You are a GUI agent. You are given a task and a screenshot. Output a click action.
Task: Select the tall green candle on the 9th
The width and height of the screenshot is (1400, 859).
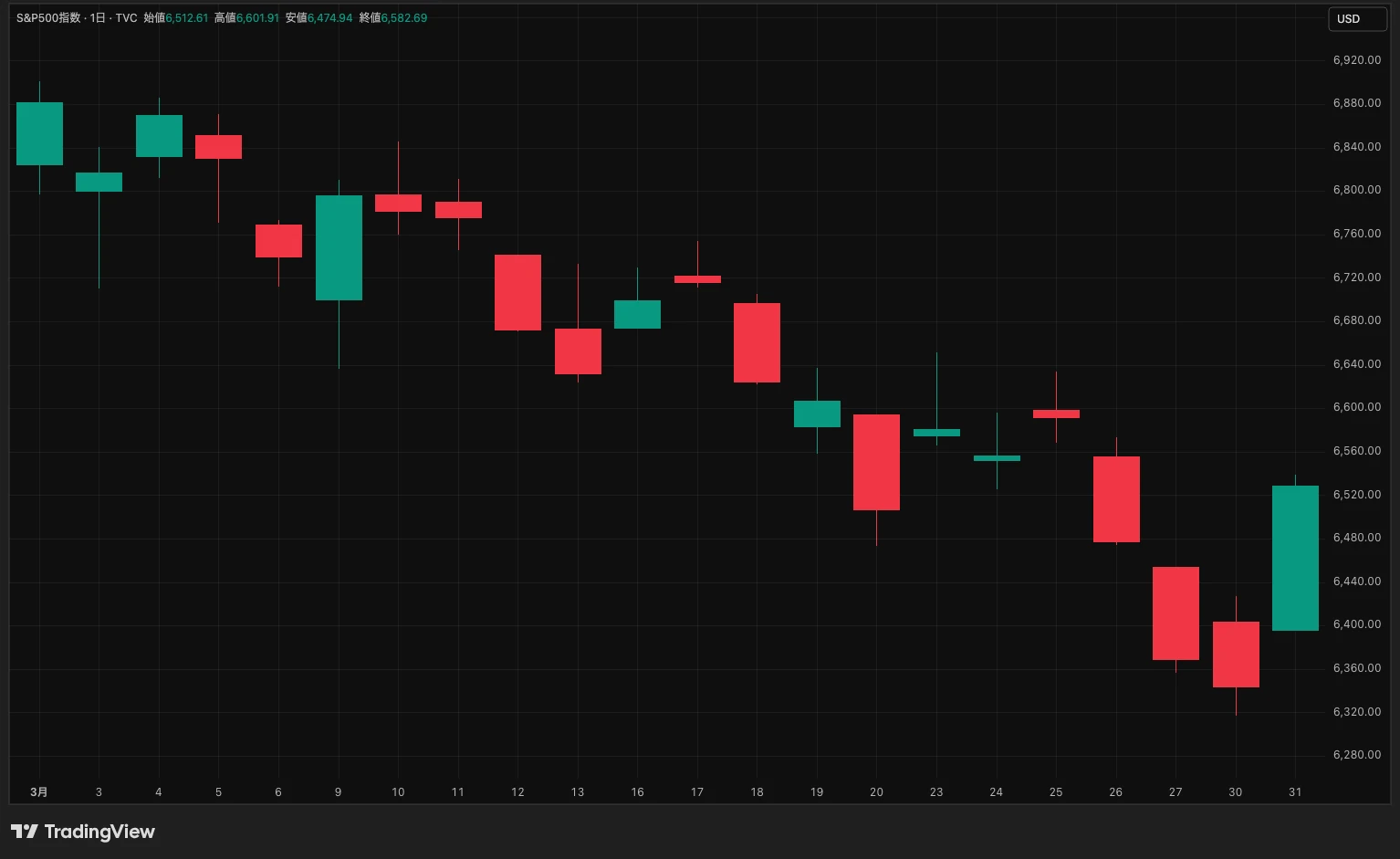[339, 247]
